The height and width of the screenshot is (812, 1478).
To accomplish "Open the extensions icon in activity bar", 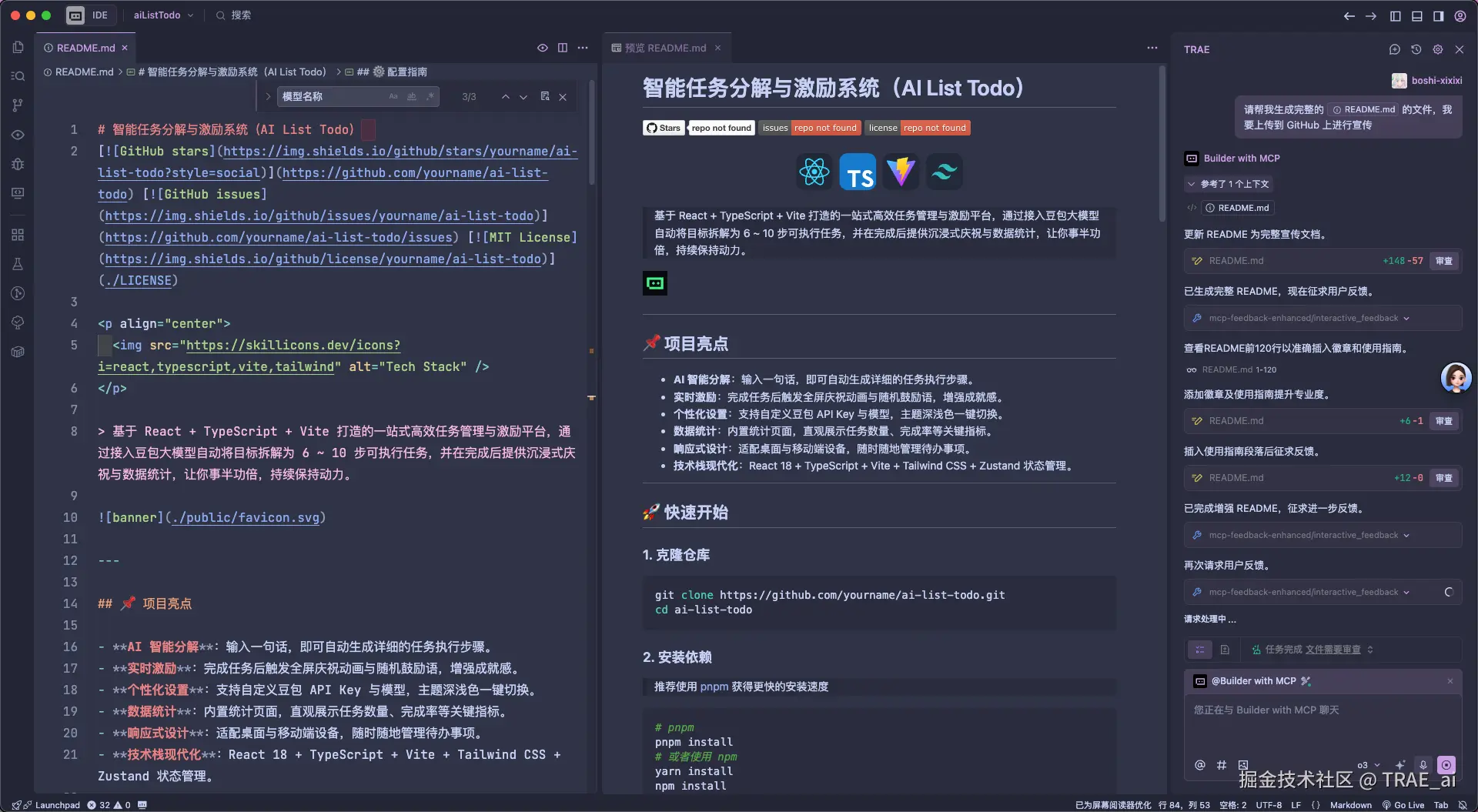I will pos(18,235).
